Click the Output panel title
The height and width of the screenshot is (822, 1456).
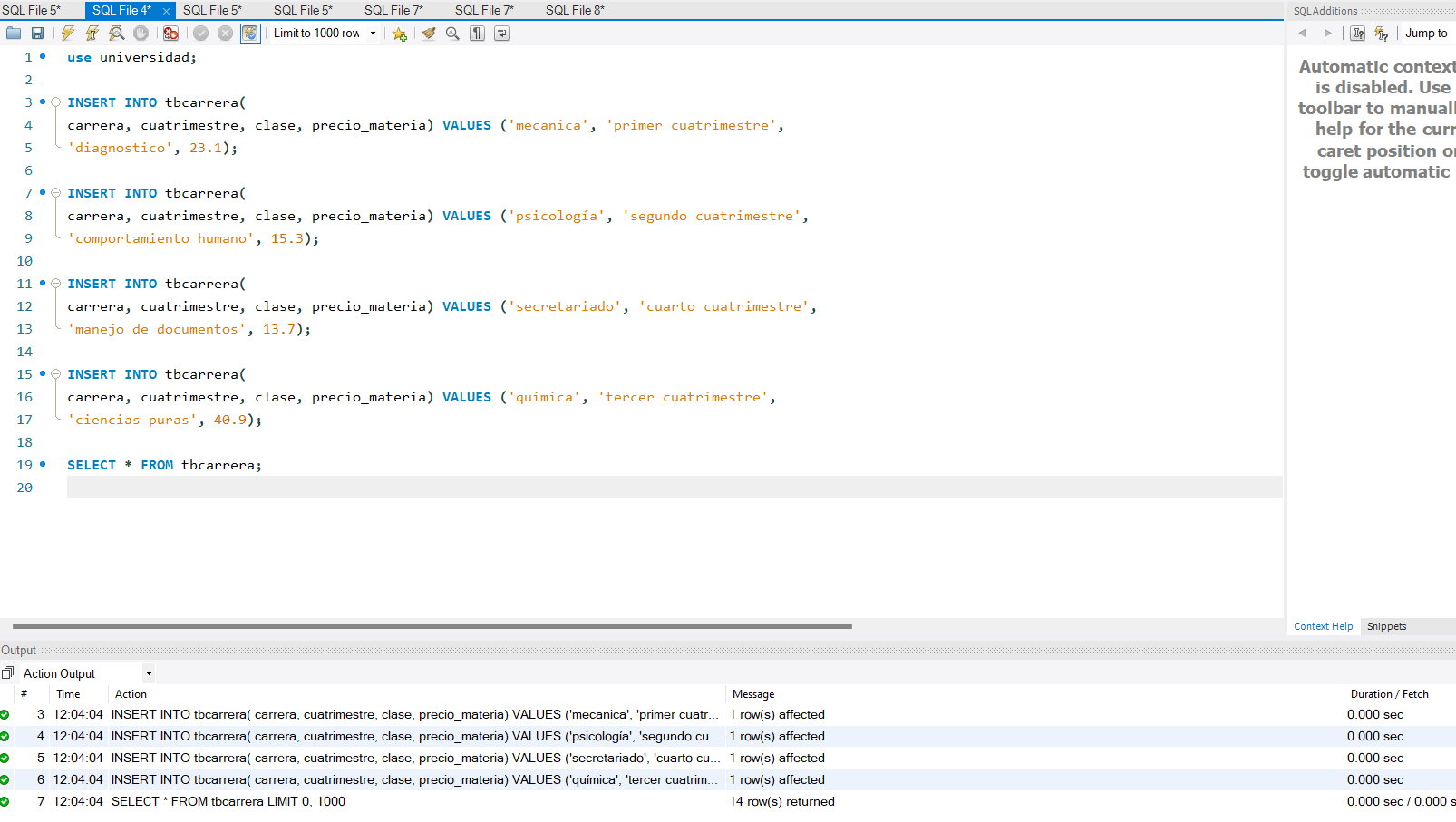(x=19, y=651)
